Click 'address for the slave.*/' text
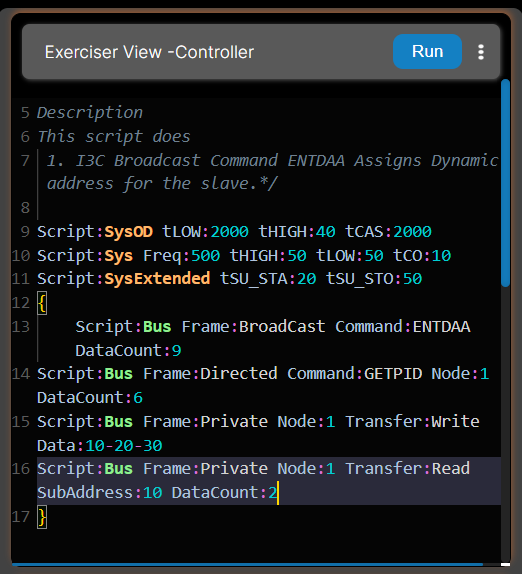 coord(163,183)
